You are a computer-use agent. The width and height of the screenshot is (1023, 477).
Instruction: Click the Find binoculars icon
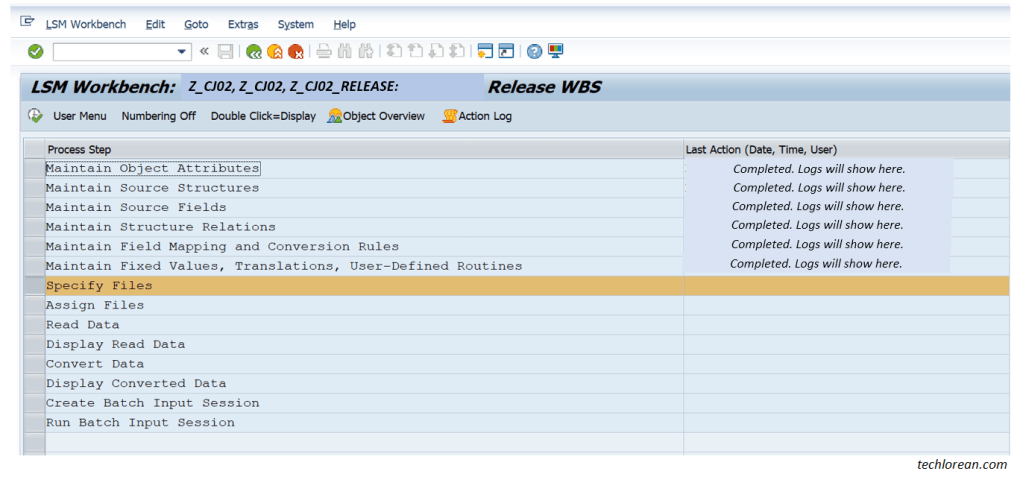345,52
